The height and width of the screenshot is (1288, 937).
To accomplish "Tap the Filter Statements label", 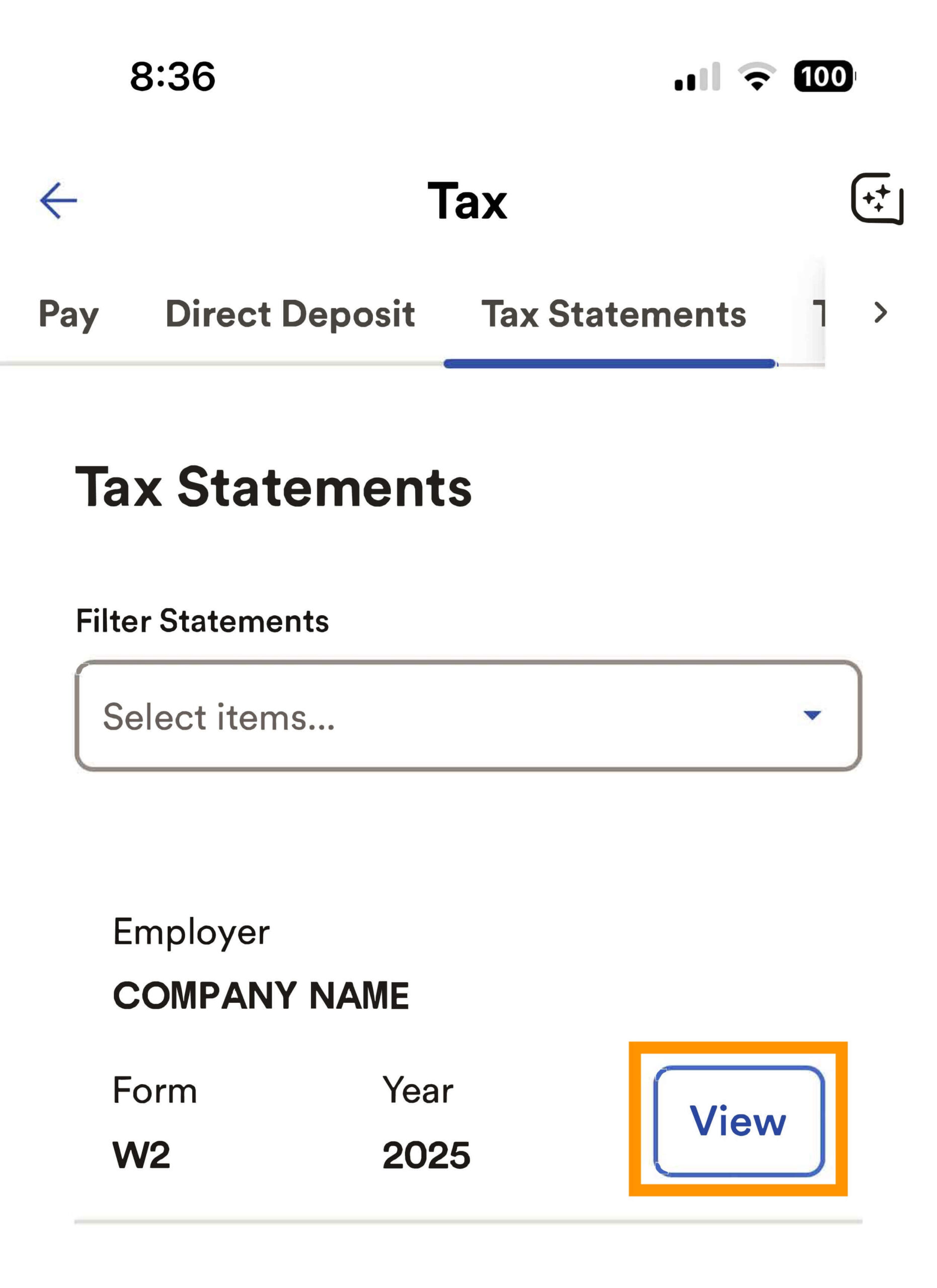I will [202, 621].
